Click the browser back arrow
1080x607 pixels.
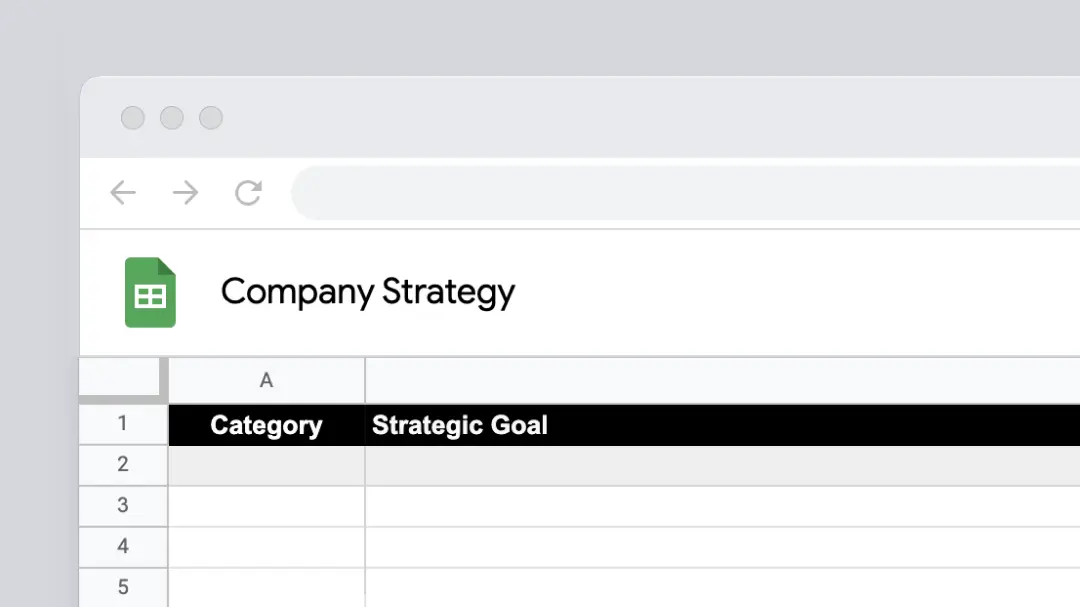(x=123, y=192)
